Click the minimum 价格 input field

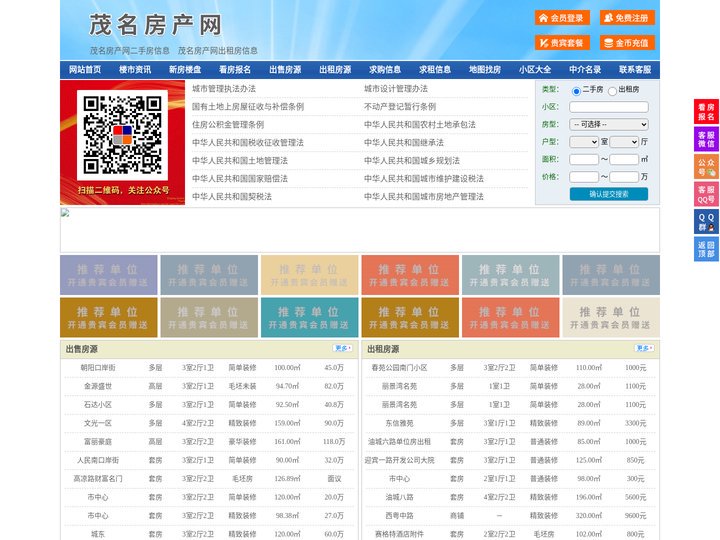coord(584,177)
